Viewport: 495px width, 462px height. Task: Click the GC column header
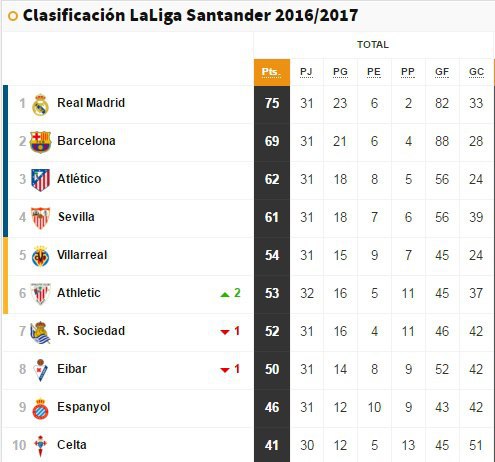click(x=476, y=72)
